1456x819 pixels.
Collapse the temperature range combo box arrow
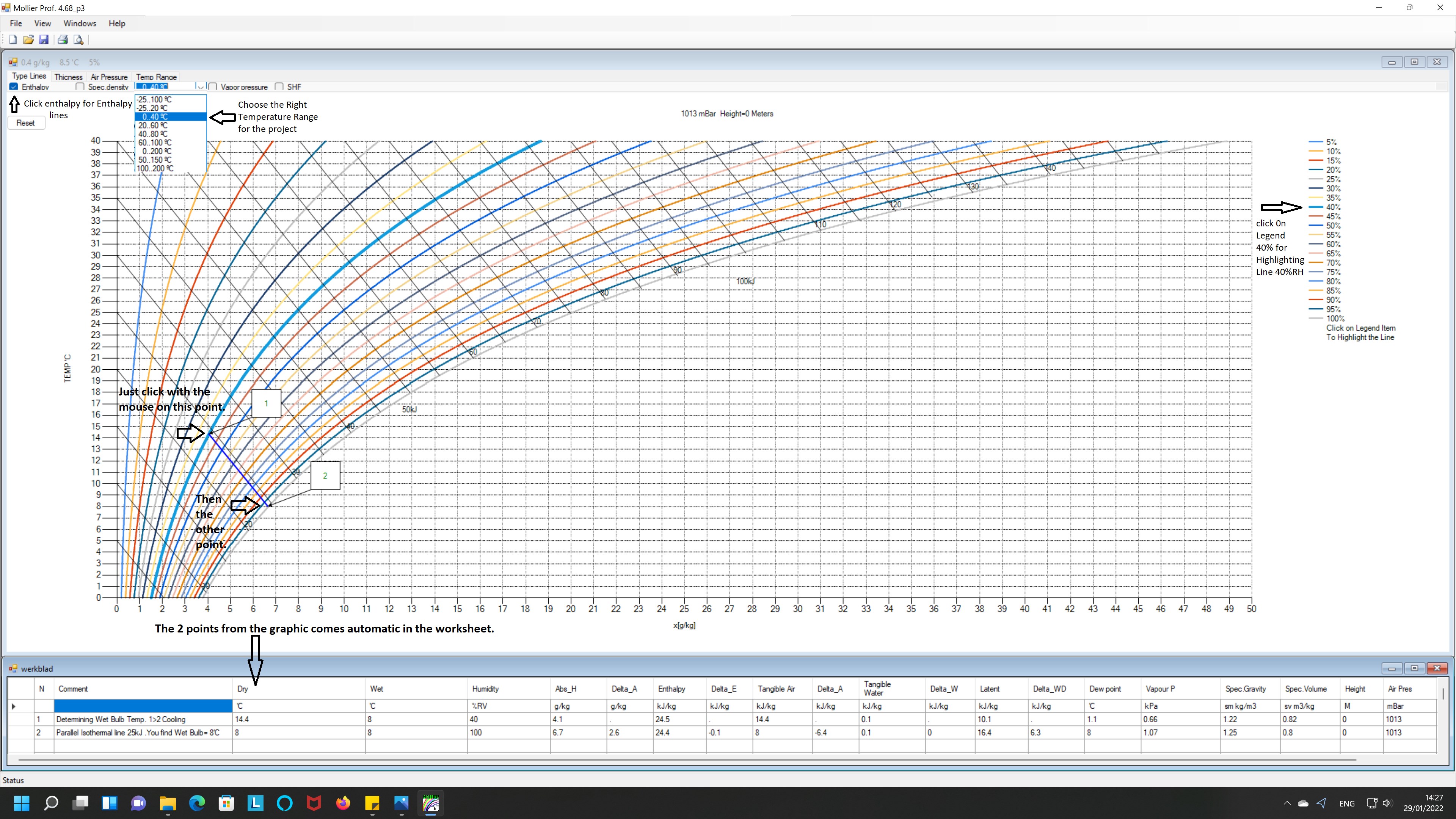[x=200, y=87]
